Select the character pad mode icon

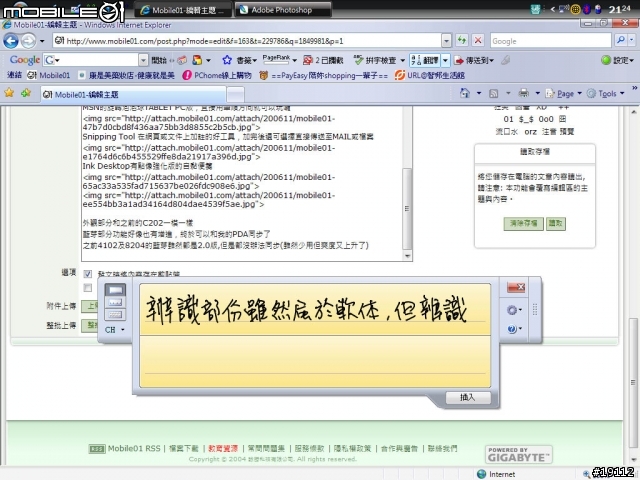[x=116, y=302]
